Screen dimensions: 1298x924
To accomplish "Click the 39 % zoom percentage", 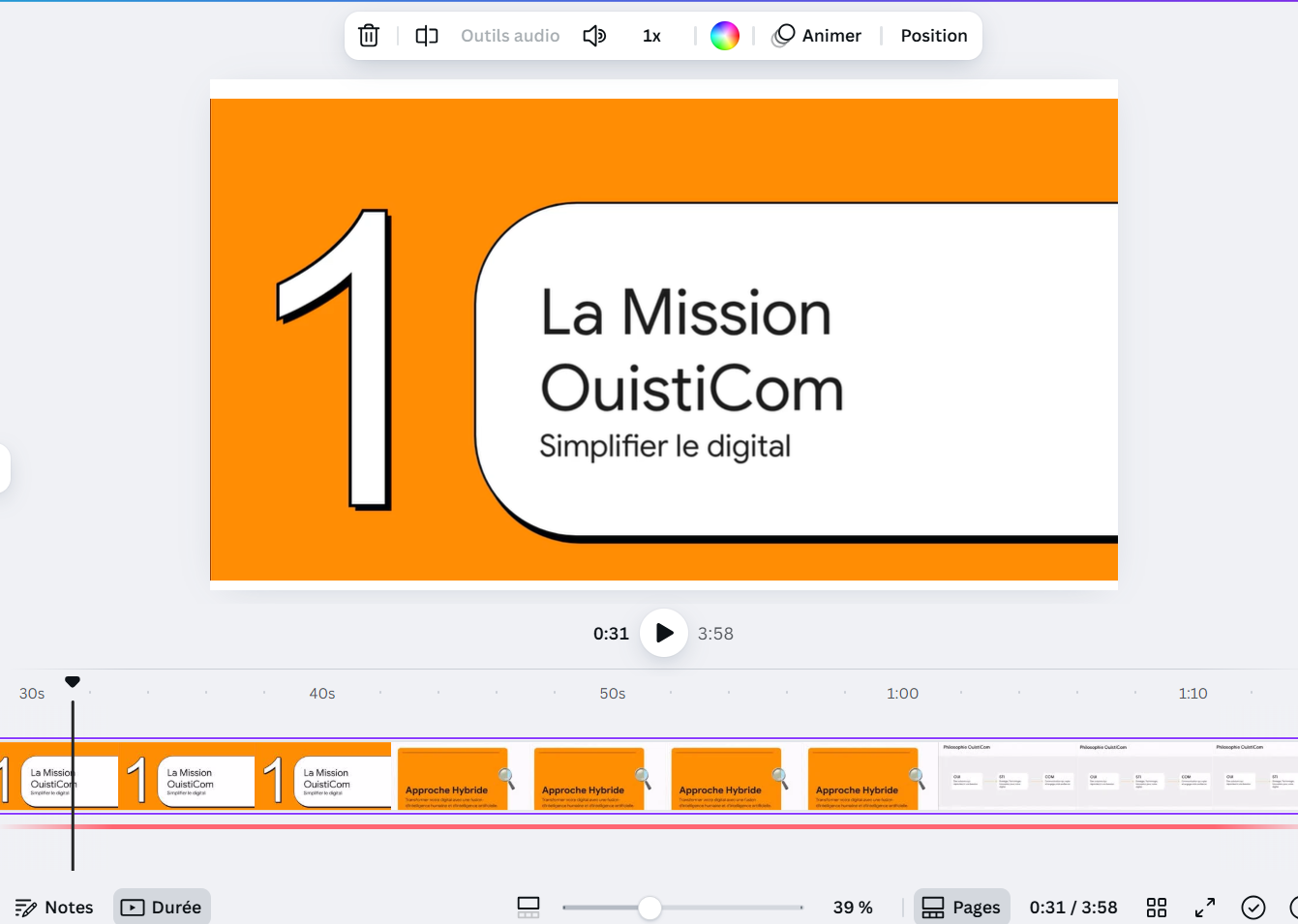I will (852, 907).
